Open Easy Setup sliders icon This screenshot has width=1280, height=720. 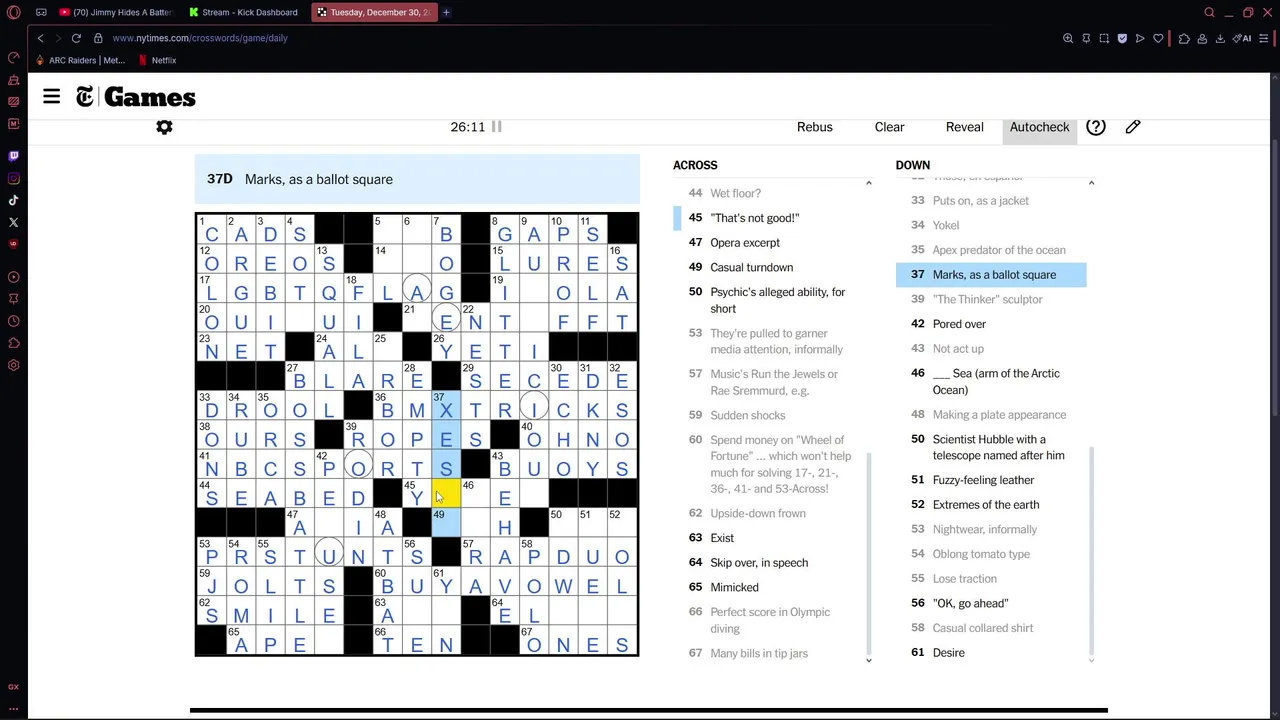tap(1266, 38)
